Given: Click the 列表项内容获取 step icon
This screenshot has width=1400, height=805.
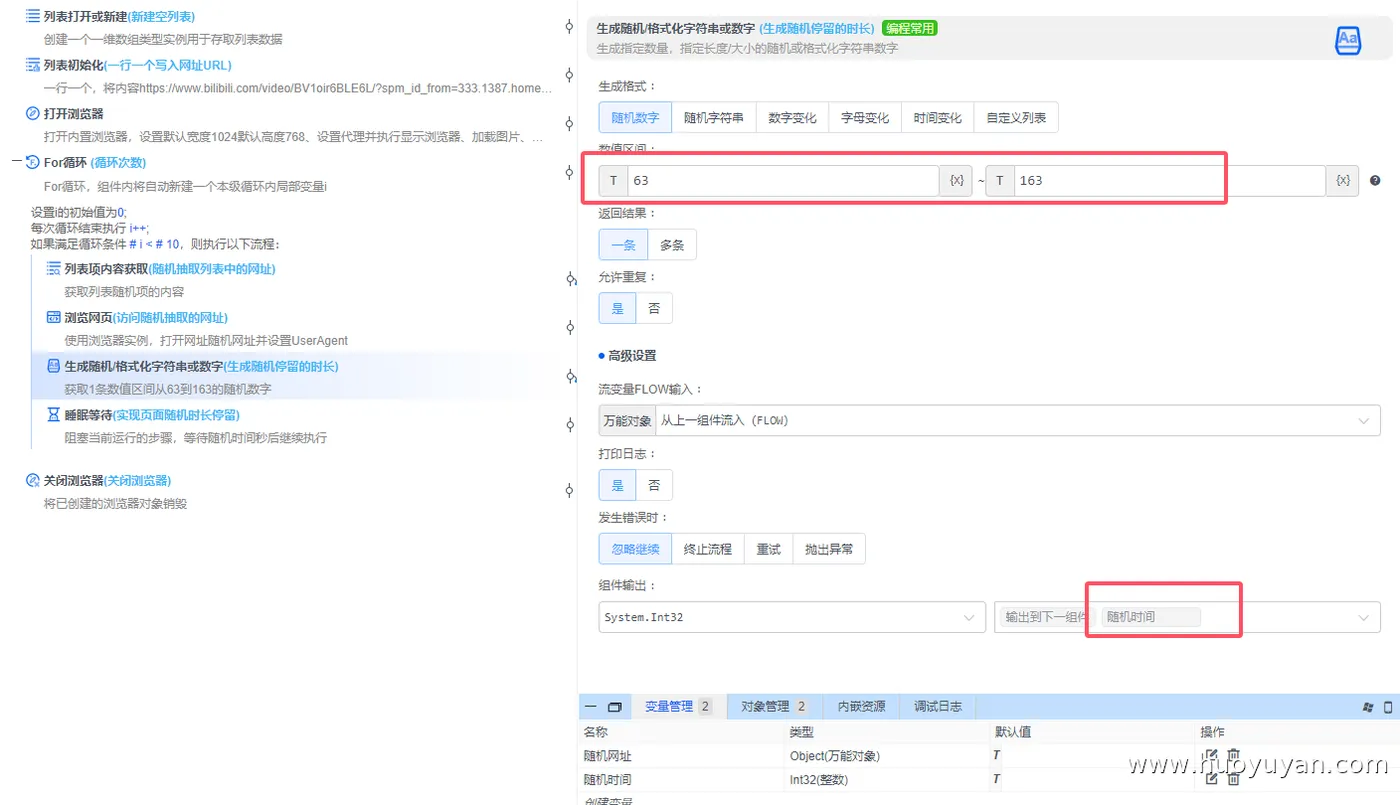Looking at the screenshot, I should (54, 268).
